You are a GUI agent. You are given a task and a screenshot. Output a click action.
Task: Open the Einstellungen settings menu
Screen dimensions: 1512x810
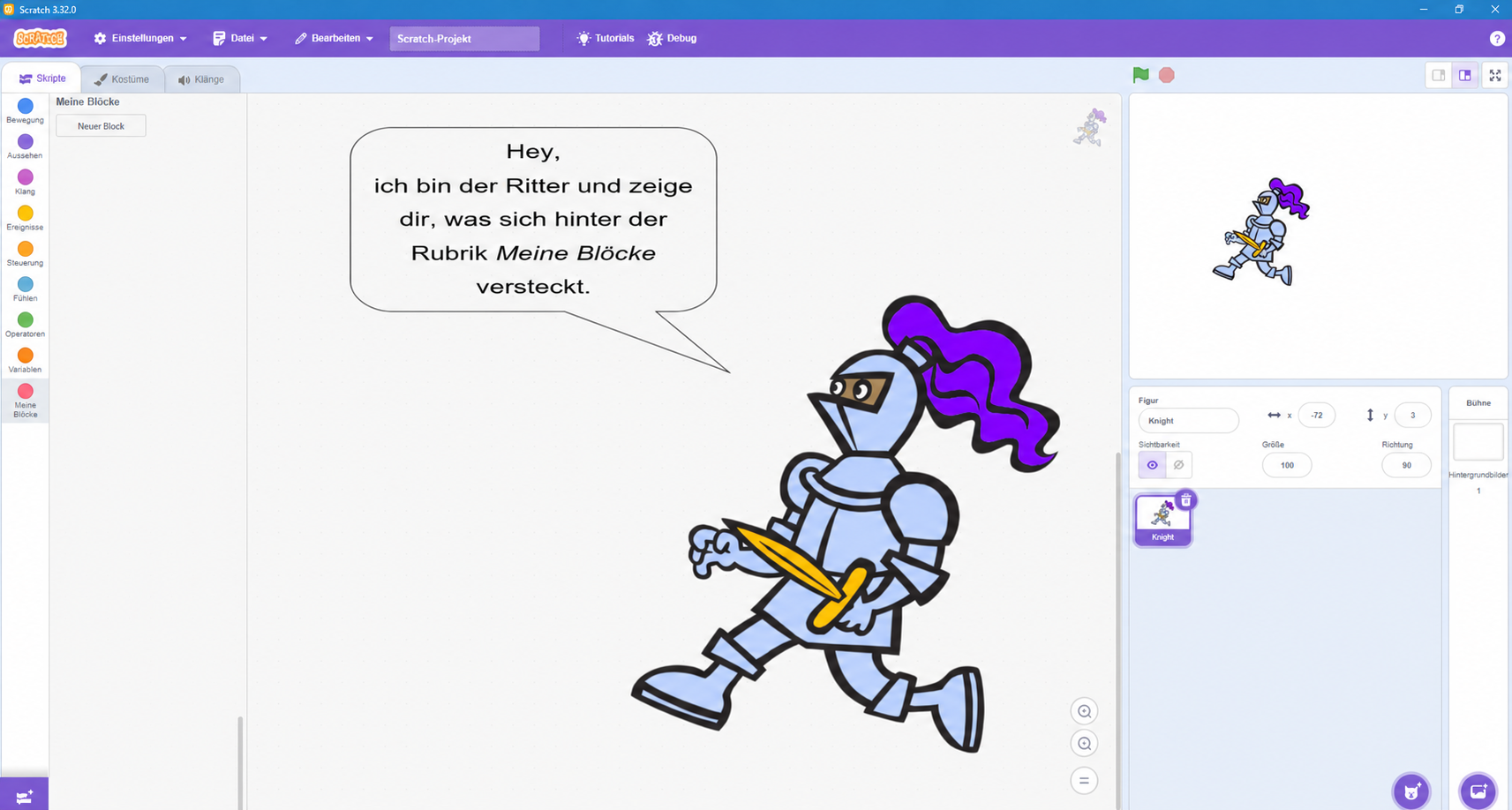[140, 38]
